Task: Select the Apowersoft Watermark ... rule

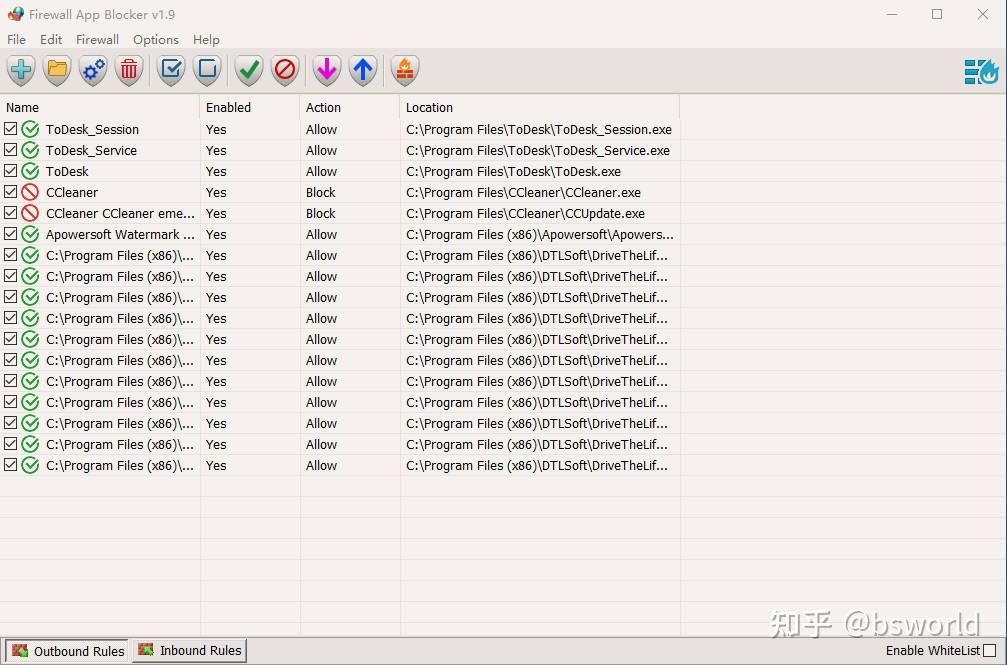Action: point(120,235)
